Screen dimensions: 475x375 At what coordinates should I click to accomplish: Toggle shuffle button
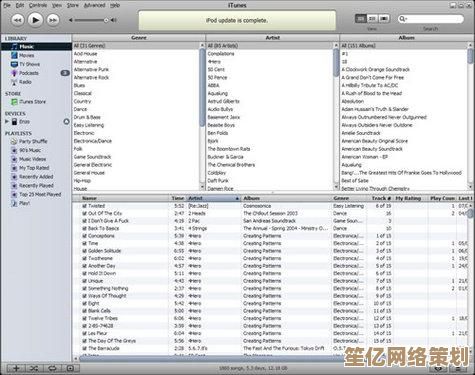(34, 368)
